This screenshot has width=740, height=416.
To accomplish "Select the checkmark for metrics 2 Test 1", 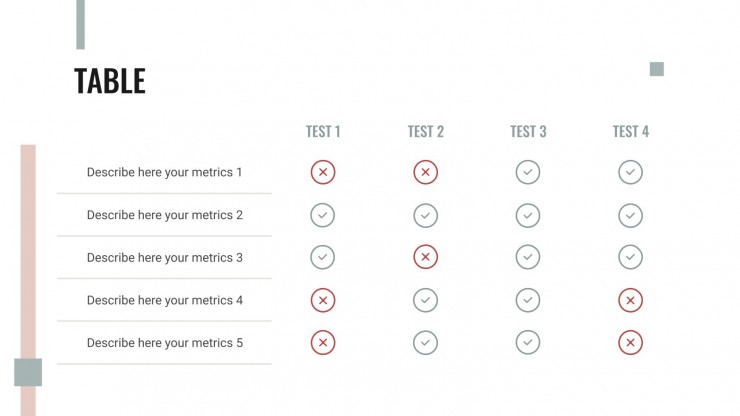I will click(x=323, y=215).
